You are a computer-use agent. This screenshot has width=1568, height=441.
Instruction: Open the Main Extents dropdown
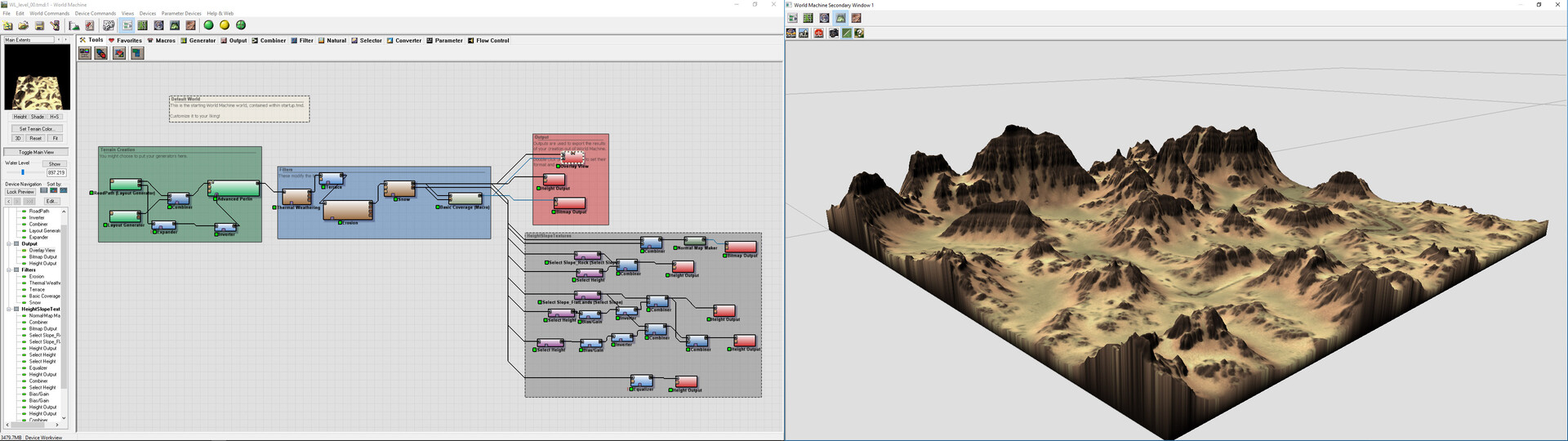29,39
